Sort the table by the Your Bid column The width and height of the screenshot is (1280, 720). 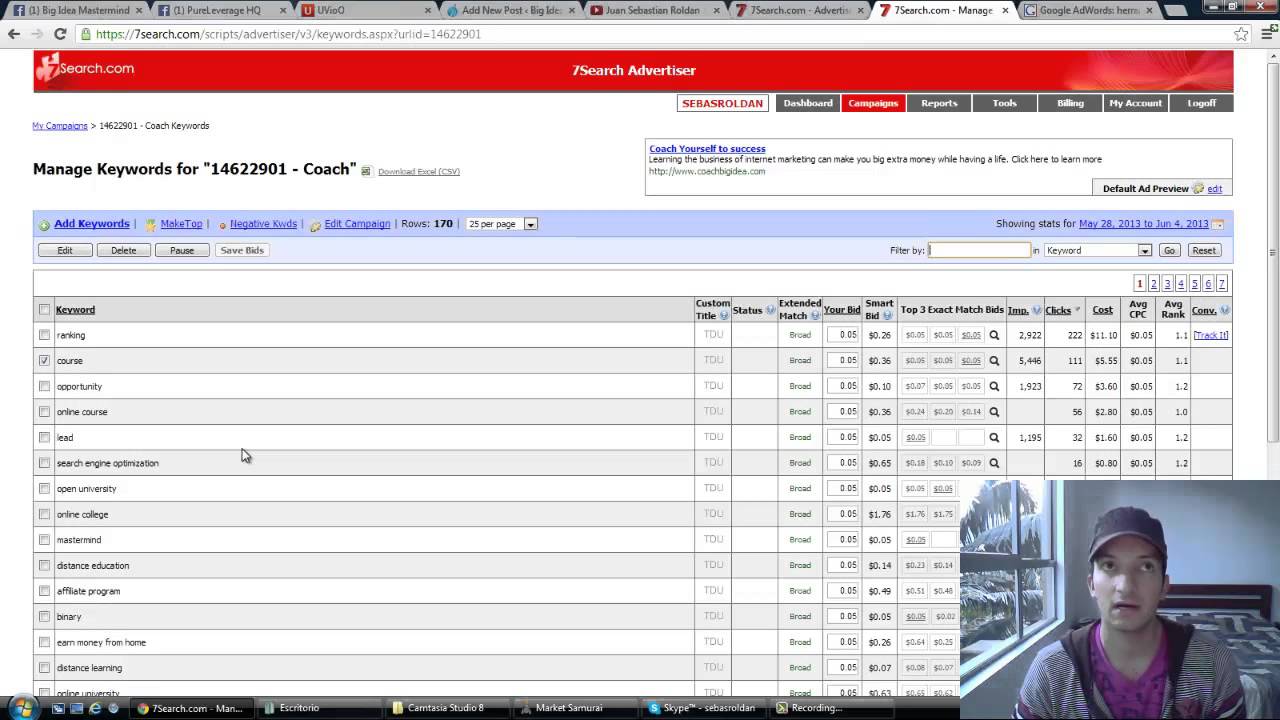pos(842,310)
